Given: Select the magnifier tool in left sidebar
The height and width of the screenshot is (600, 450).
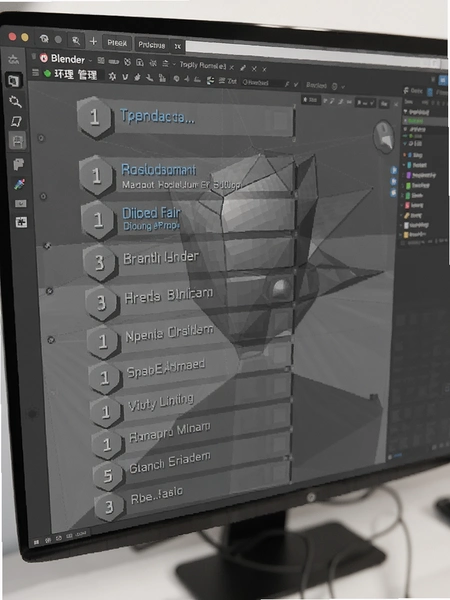Looking at the screenshot, I should tap(15, 101).
